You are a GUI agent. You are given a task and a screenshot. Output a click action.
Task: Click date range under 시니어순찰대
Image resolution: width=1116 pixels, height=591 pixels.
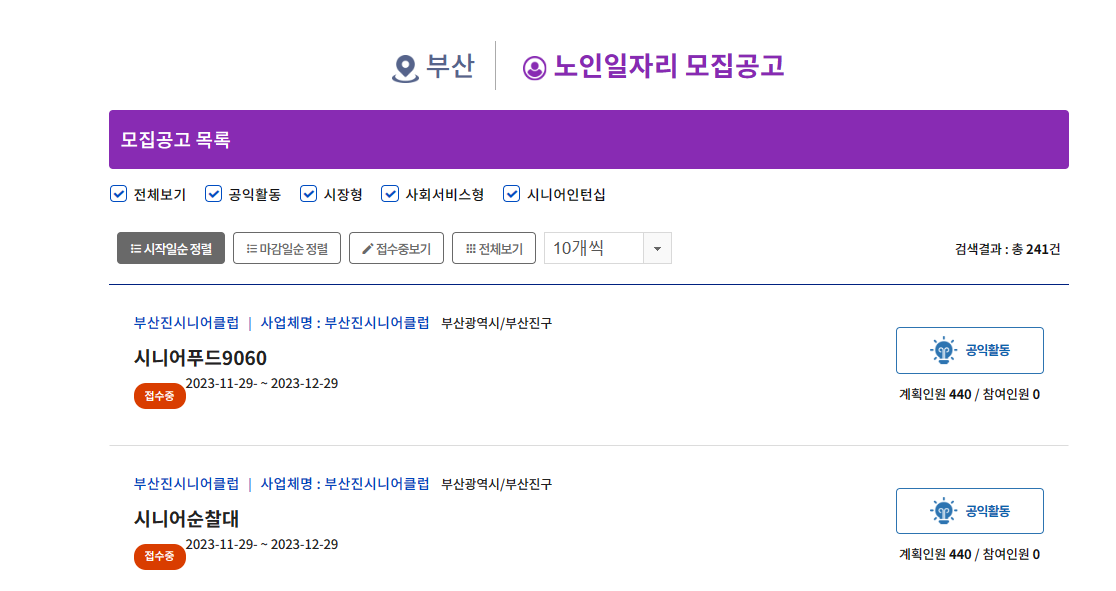[262, 544]
